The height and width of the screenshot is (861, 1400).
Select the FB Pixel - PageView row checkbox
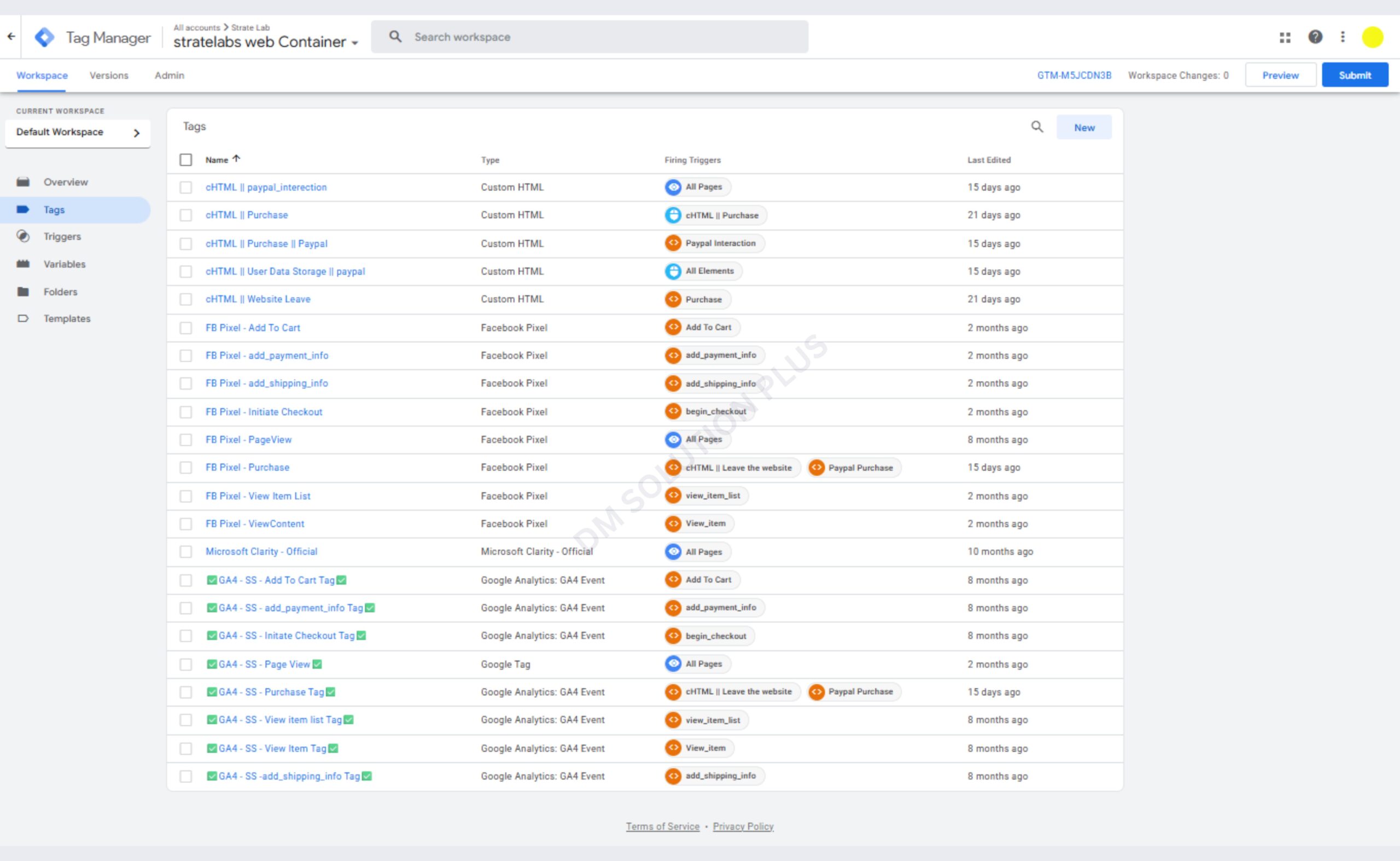tap(185, 440)
